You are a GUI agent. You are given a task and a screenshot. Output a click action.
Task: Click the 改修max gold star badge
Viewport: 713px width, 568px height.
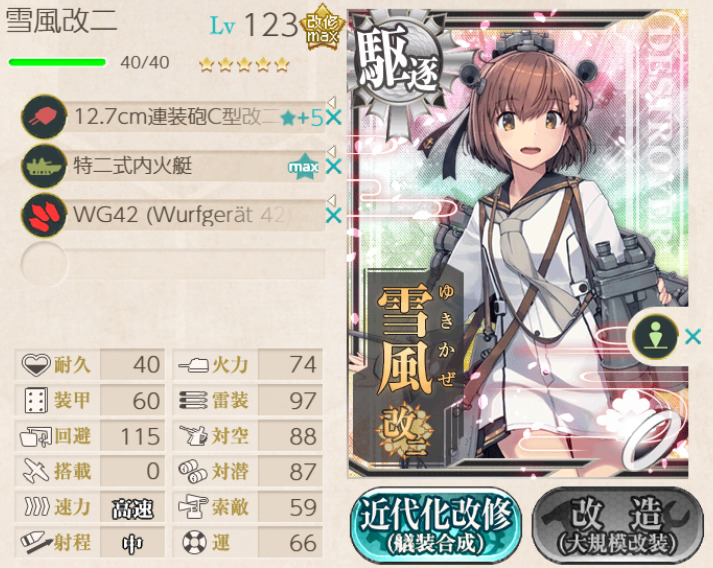point(322,27)
